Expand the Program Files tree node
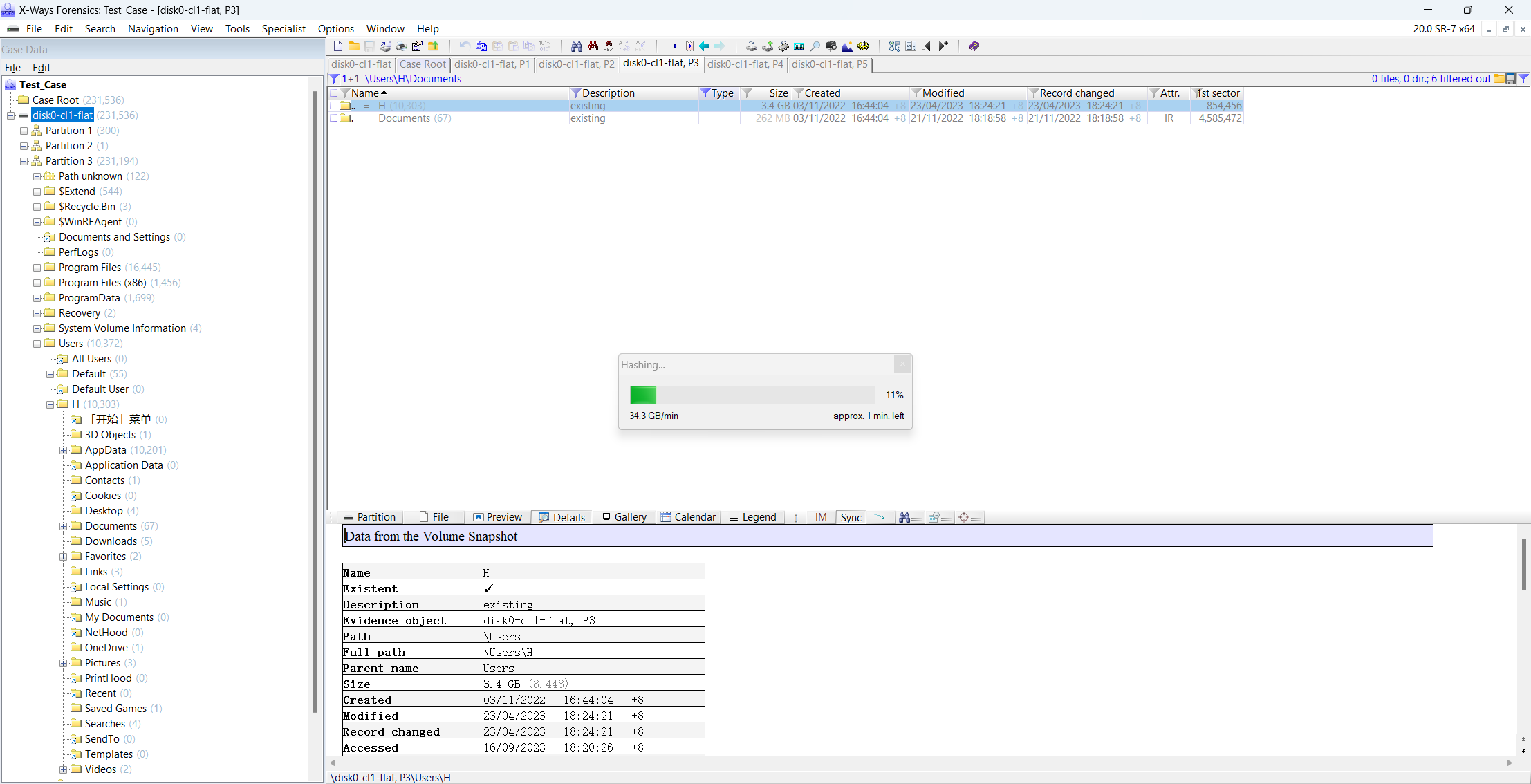Image resolution: width=1531 pixels, height=784 pixels. pos(37,268)
